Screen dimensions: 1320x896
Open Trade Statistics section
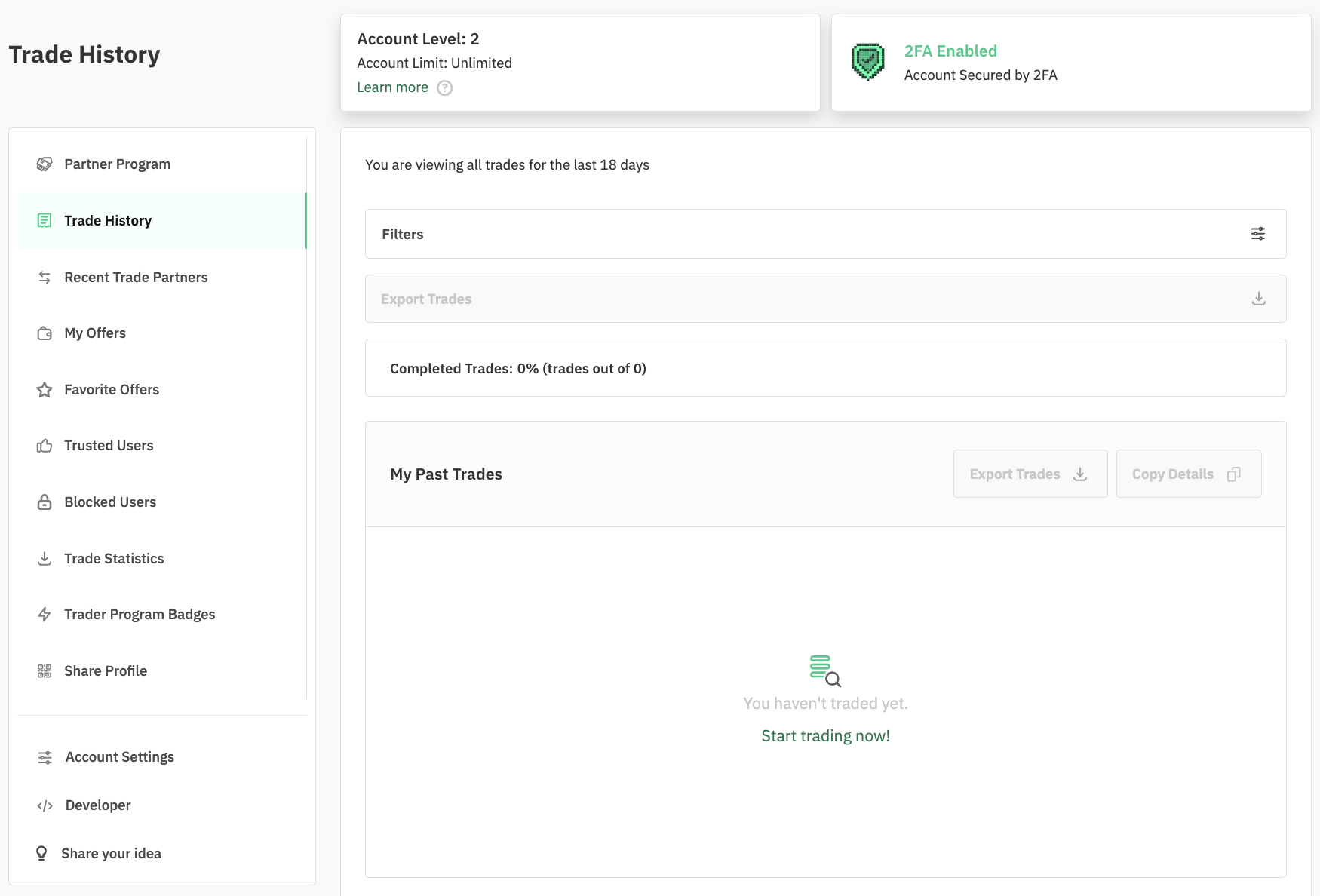(x=114, y=559)
